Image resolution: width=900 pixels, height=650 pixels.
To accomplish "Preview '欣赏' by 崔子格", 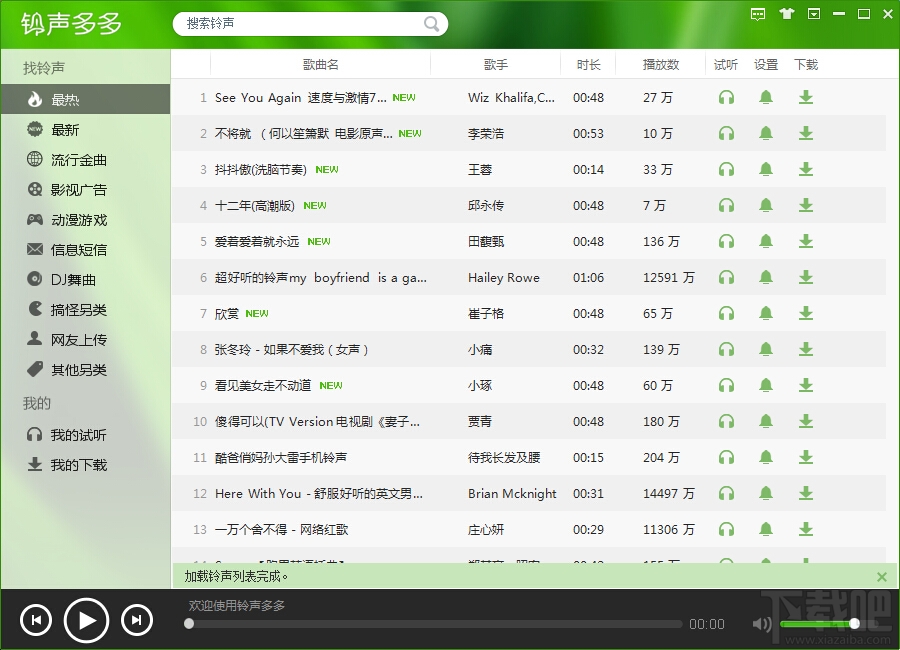I will (x=726, y=314).
